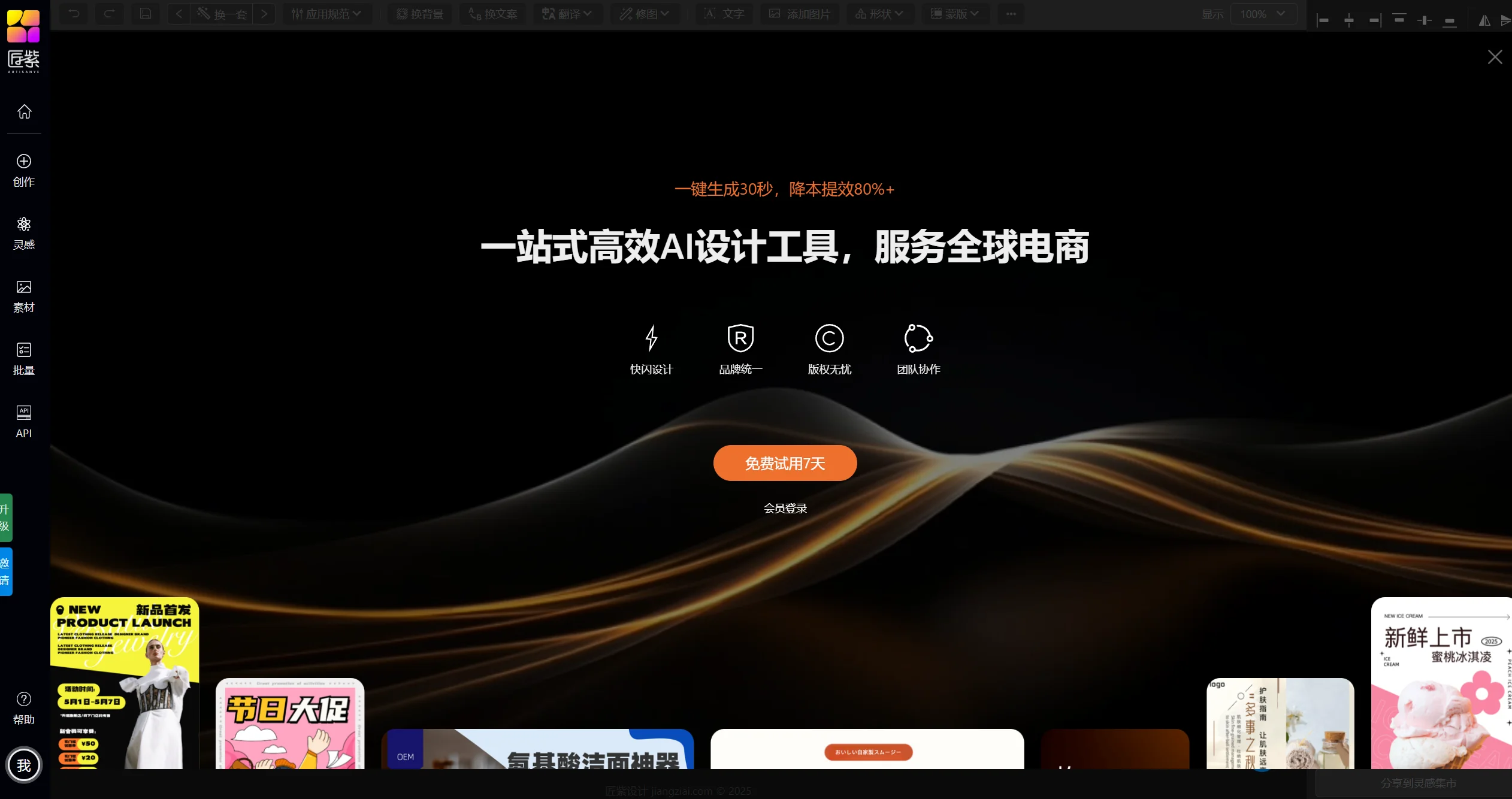This screenshot has height=799, width=1512.
Task: Open the Home icon in sidebar
Action: click(x=24, y=111)
